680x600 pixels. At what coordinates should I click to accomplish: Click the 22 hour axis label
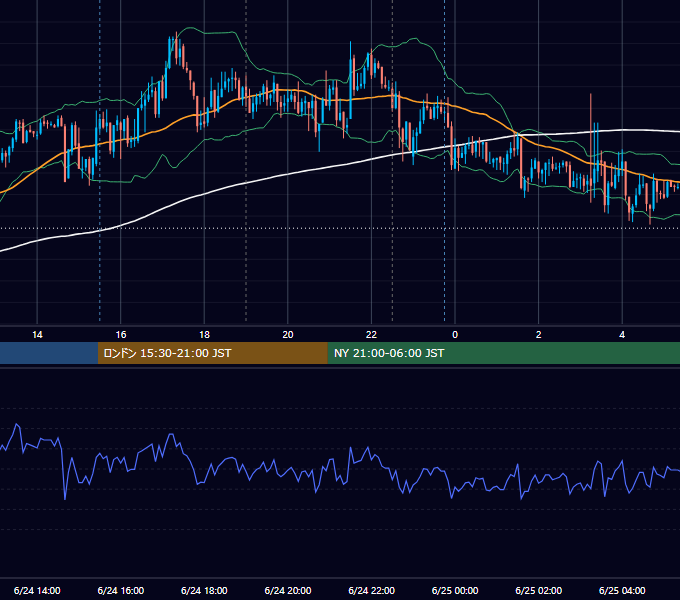[371, 335]
